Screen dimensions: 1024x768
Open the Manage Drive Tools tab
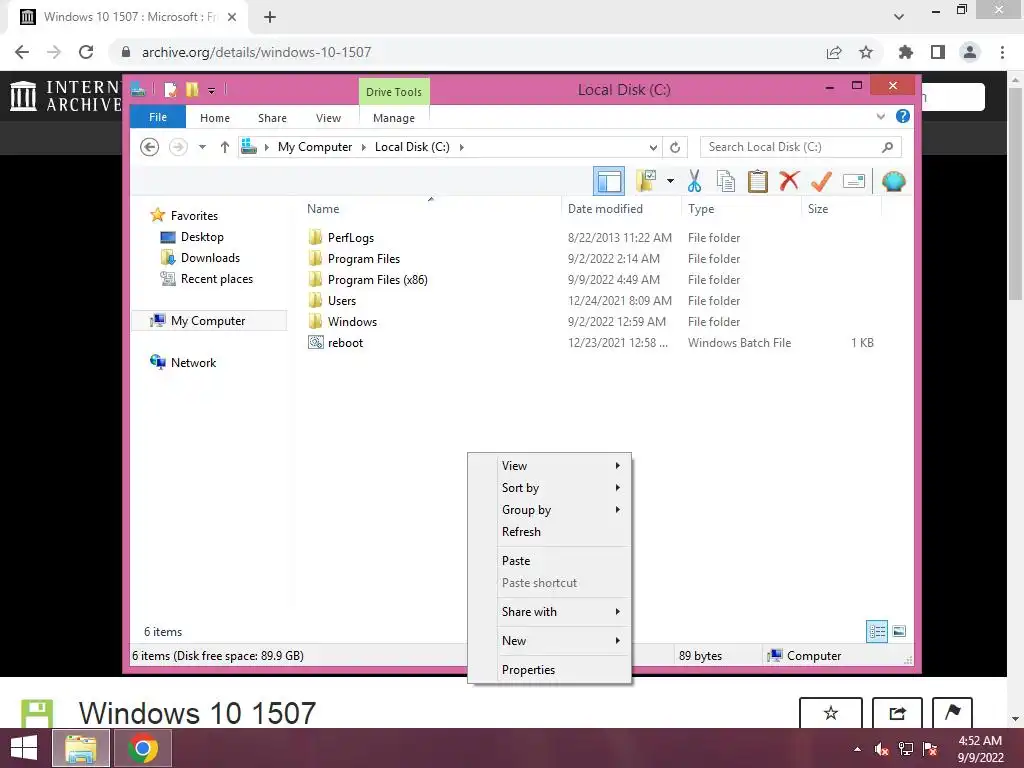click(394, 118)
